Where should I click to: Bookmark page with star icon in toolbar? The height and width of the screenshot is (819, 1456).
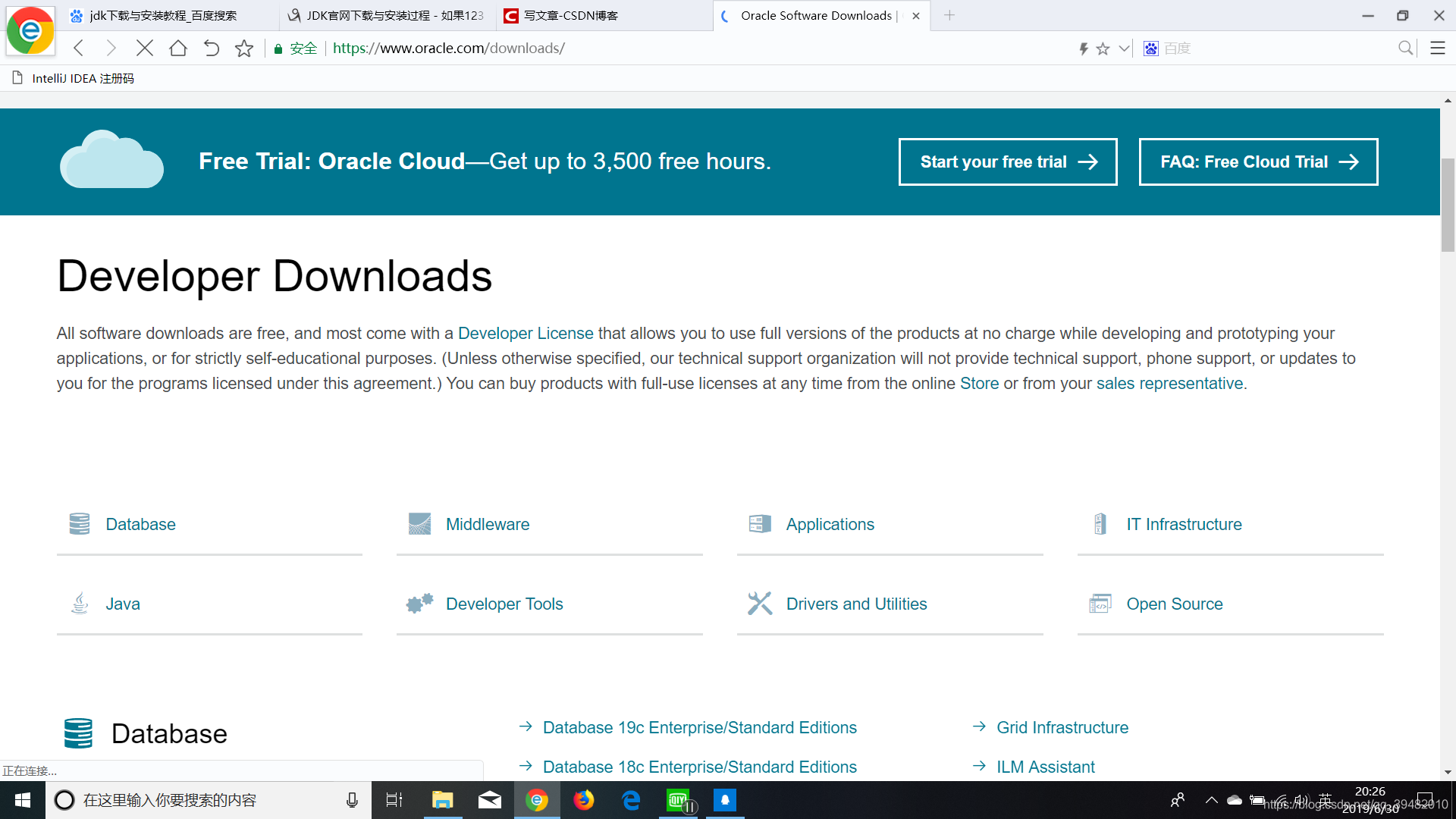pos(244,49)
